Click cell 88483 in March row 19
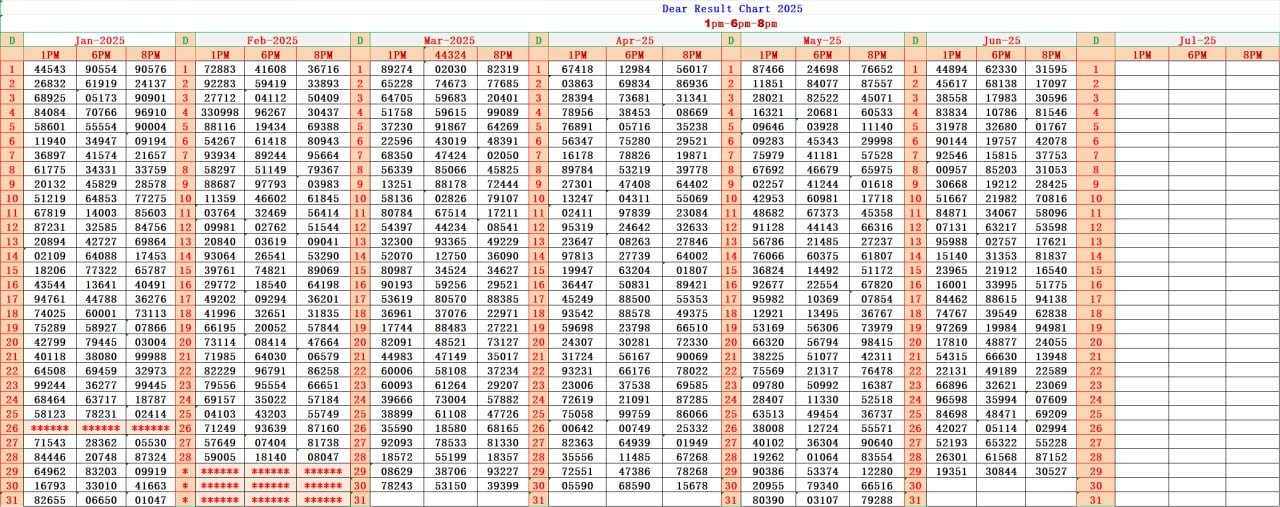 point(450,327)
